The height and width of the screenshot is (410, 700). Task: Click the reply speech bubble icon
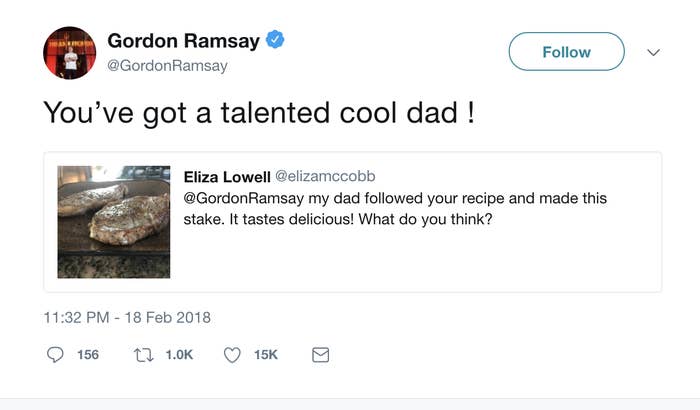click(53, 355)
